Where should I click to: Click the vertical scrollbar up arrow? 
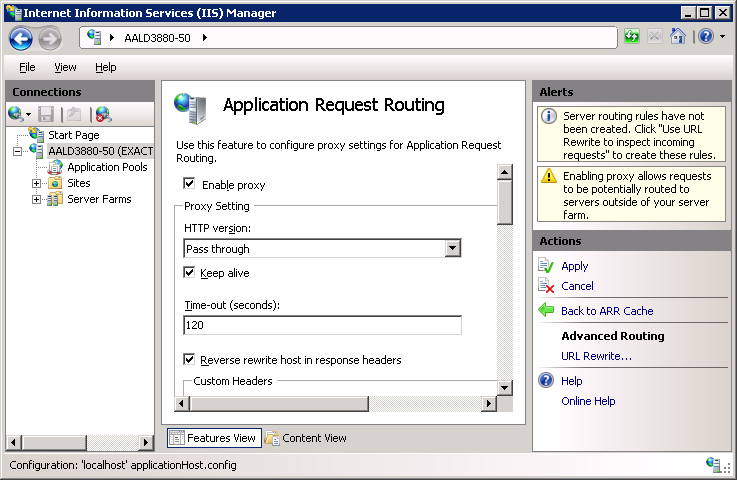click(504, 172)
